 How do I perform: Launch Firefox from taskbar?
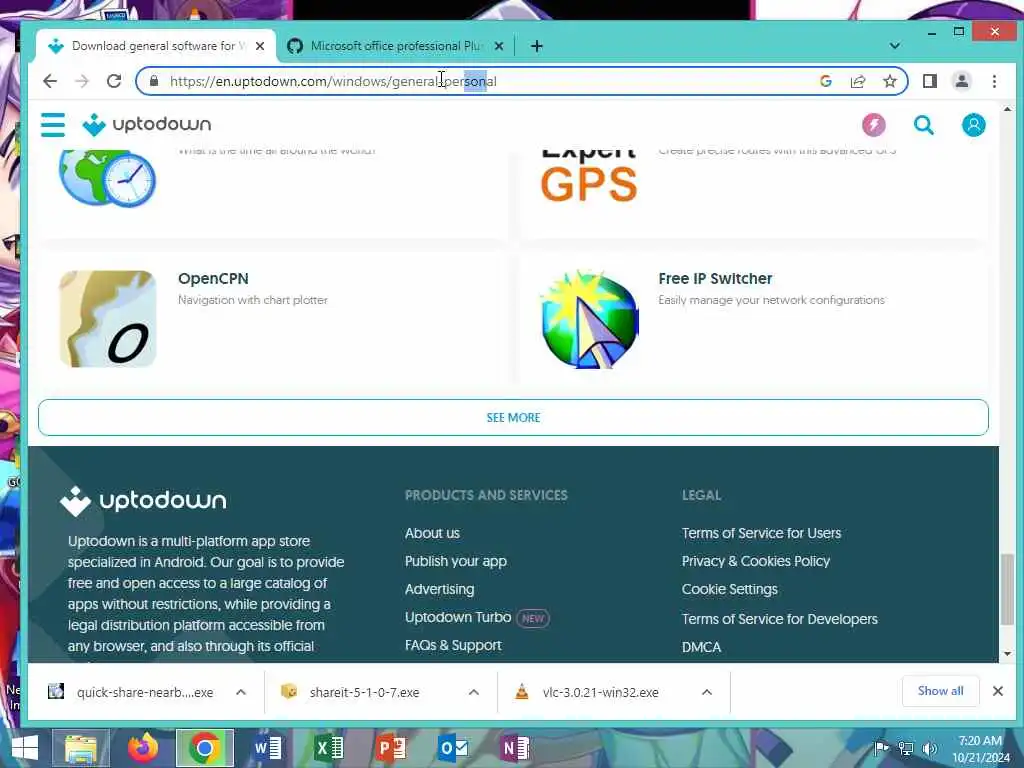[142, 748]
